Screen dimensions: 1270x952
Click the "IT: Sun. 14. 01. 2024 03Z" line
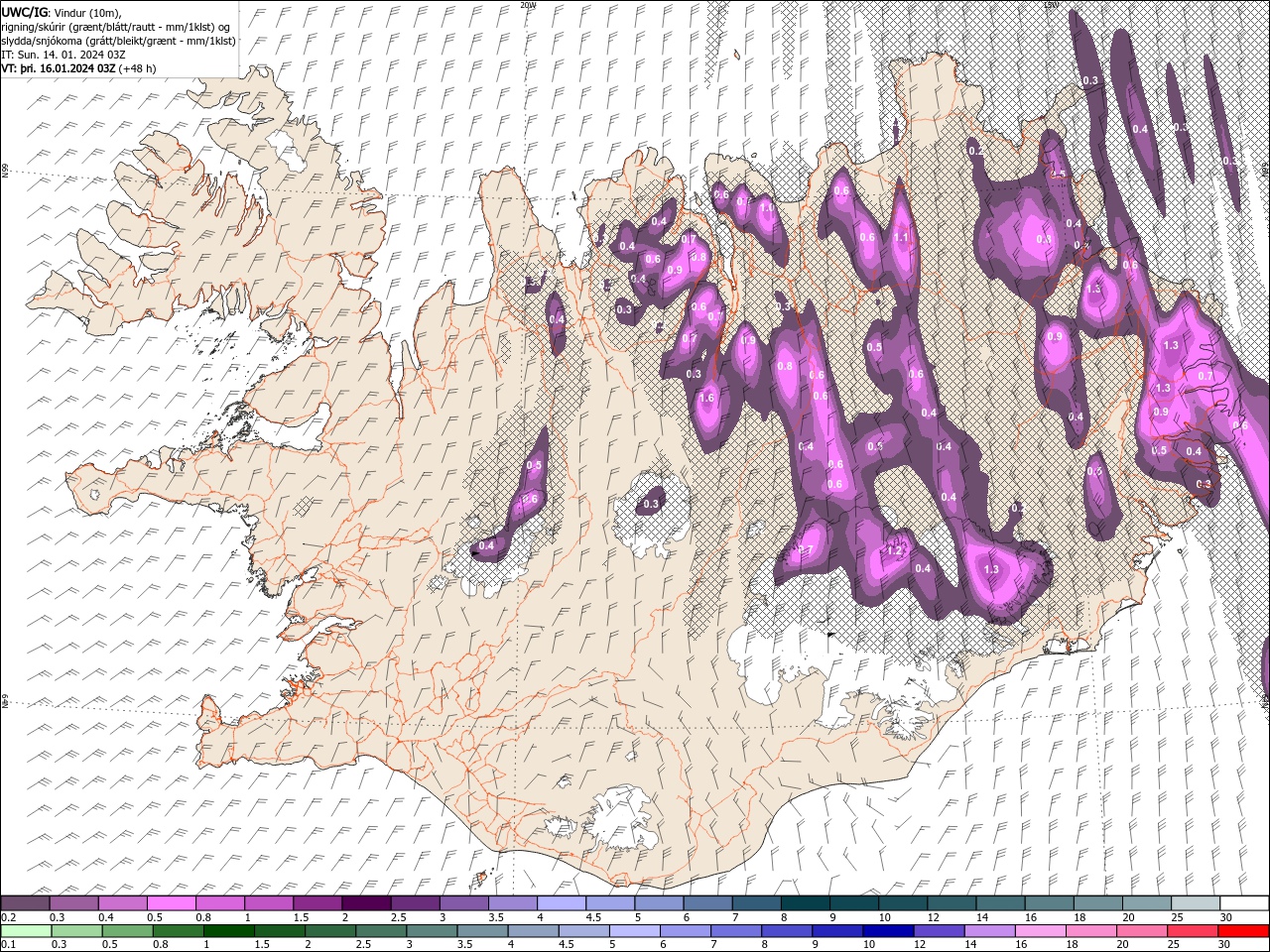click(63, 55)
